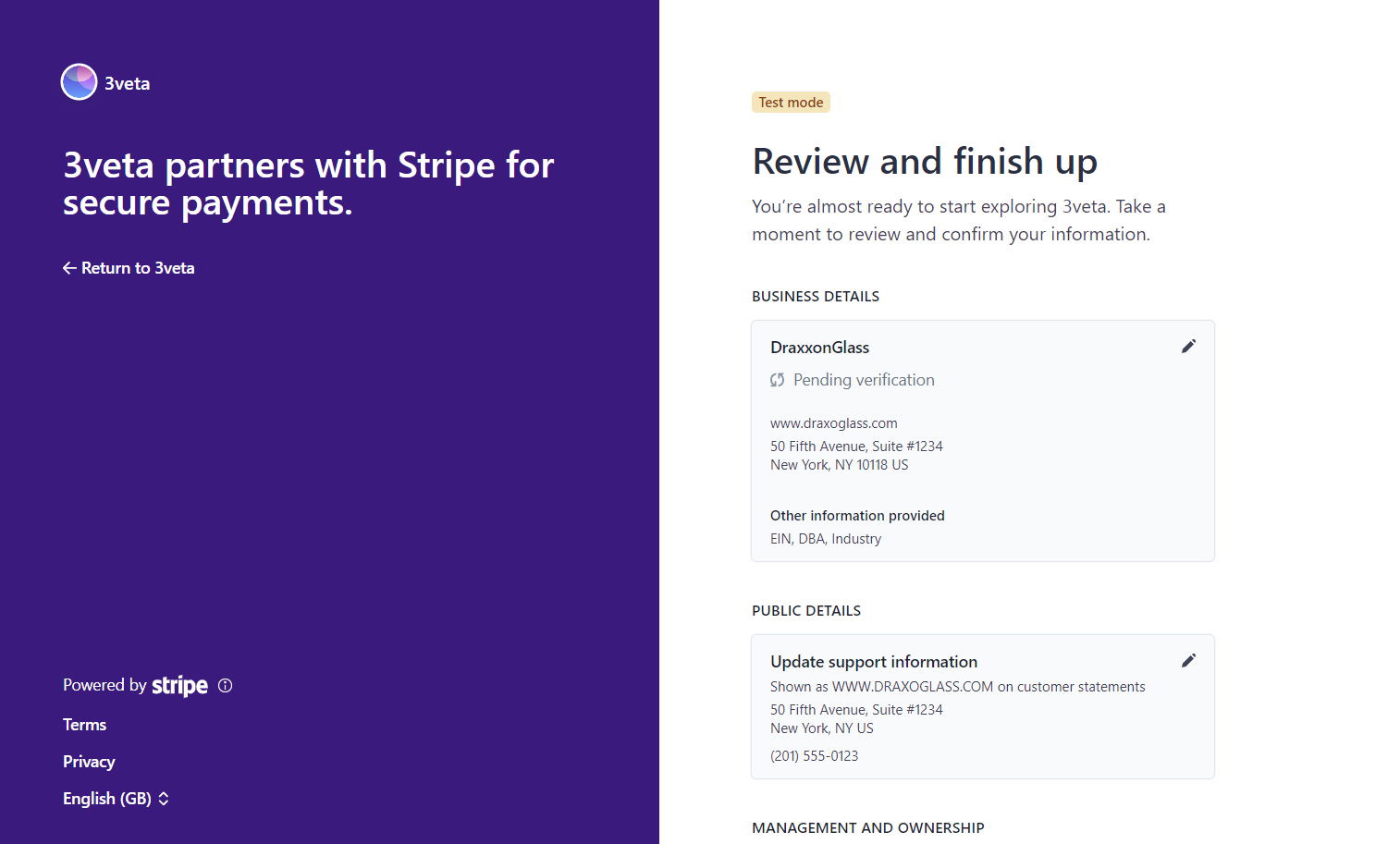Expand the MANAGEMENT AND OWNERSHIP section
This screenshot has height=844, width=1400.
[x=867, y=827]
